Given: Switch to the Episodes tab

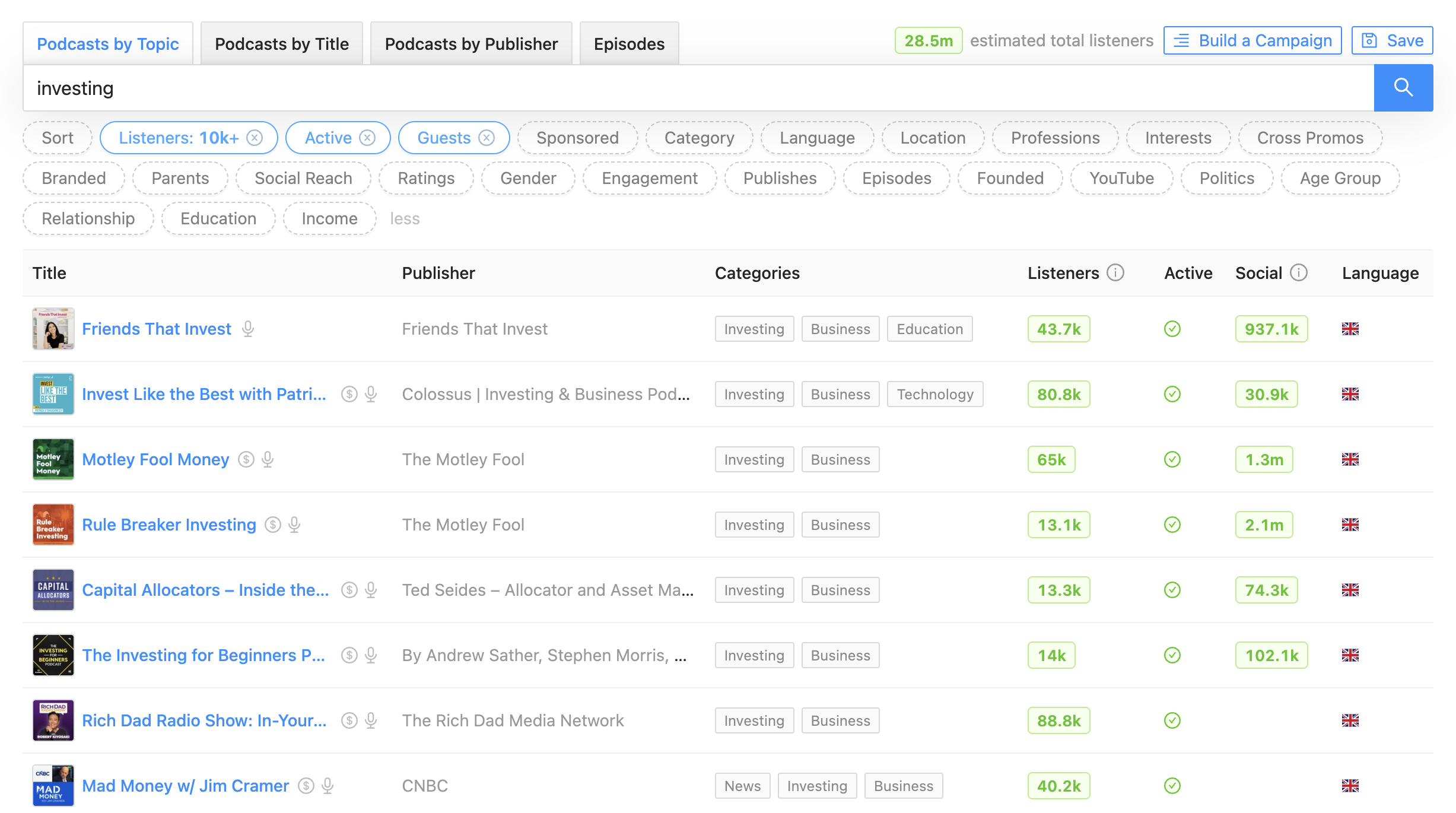Looking at the screenshot, I should pos(629,44).
